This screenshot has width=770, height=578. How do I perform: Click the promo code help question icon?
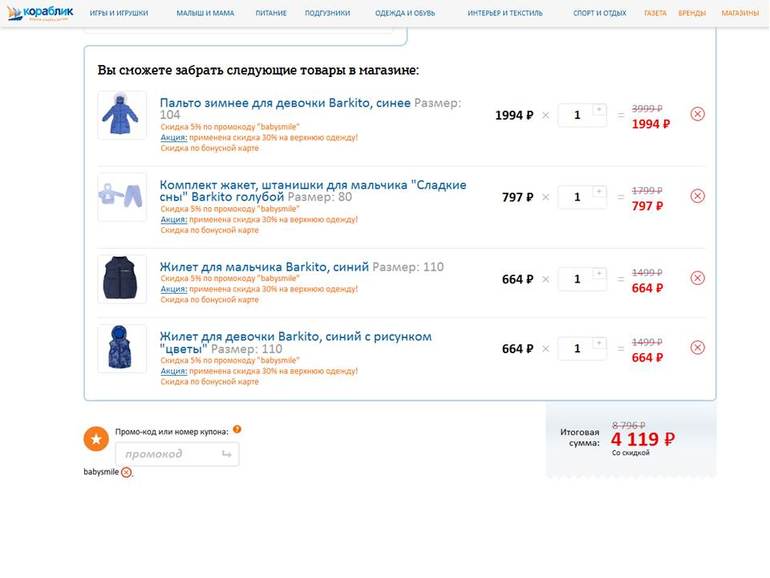click(237, 430)
